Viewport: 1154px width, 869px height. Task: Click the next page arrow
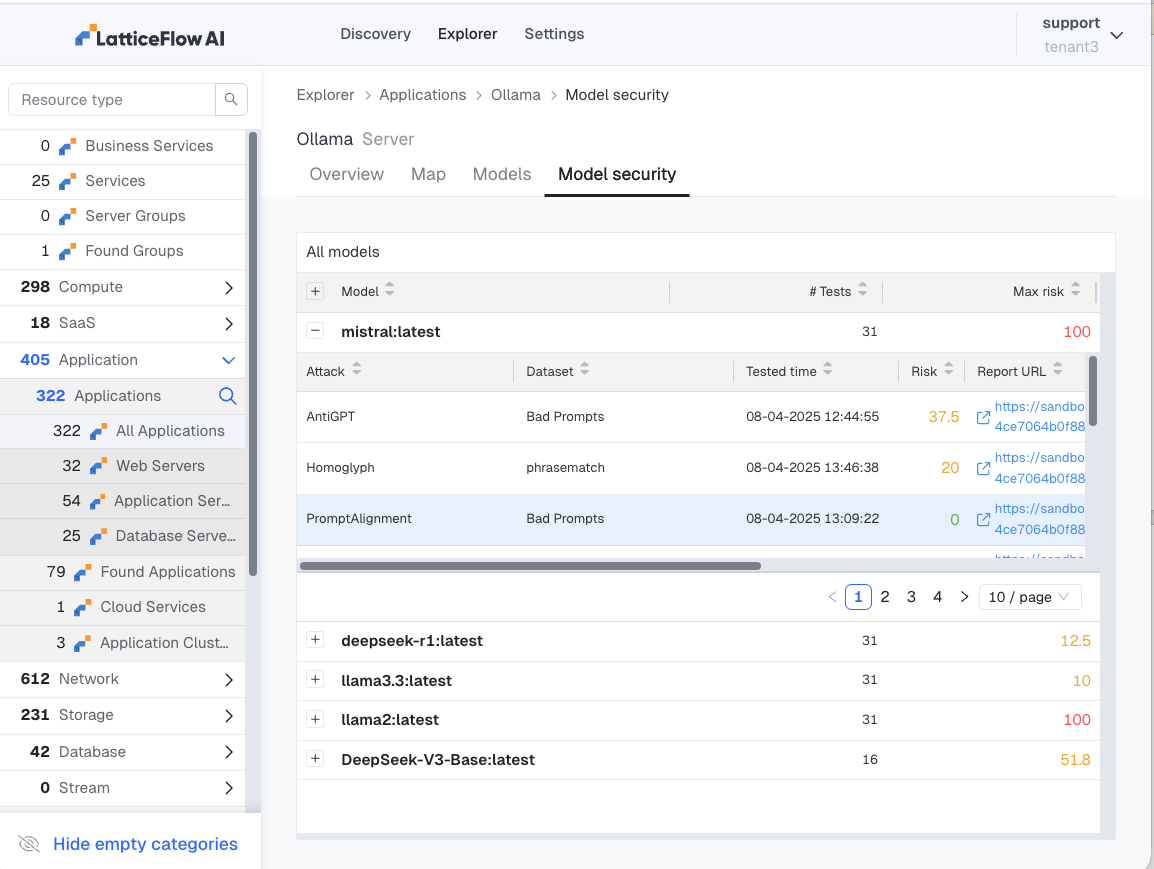coord(964,597)
